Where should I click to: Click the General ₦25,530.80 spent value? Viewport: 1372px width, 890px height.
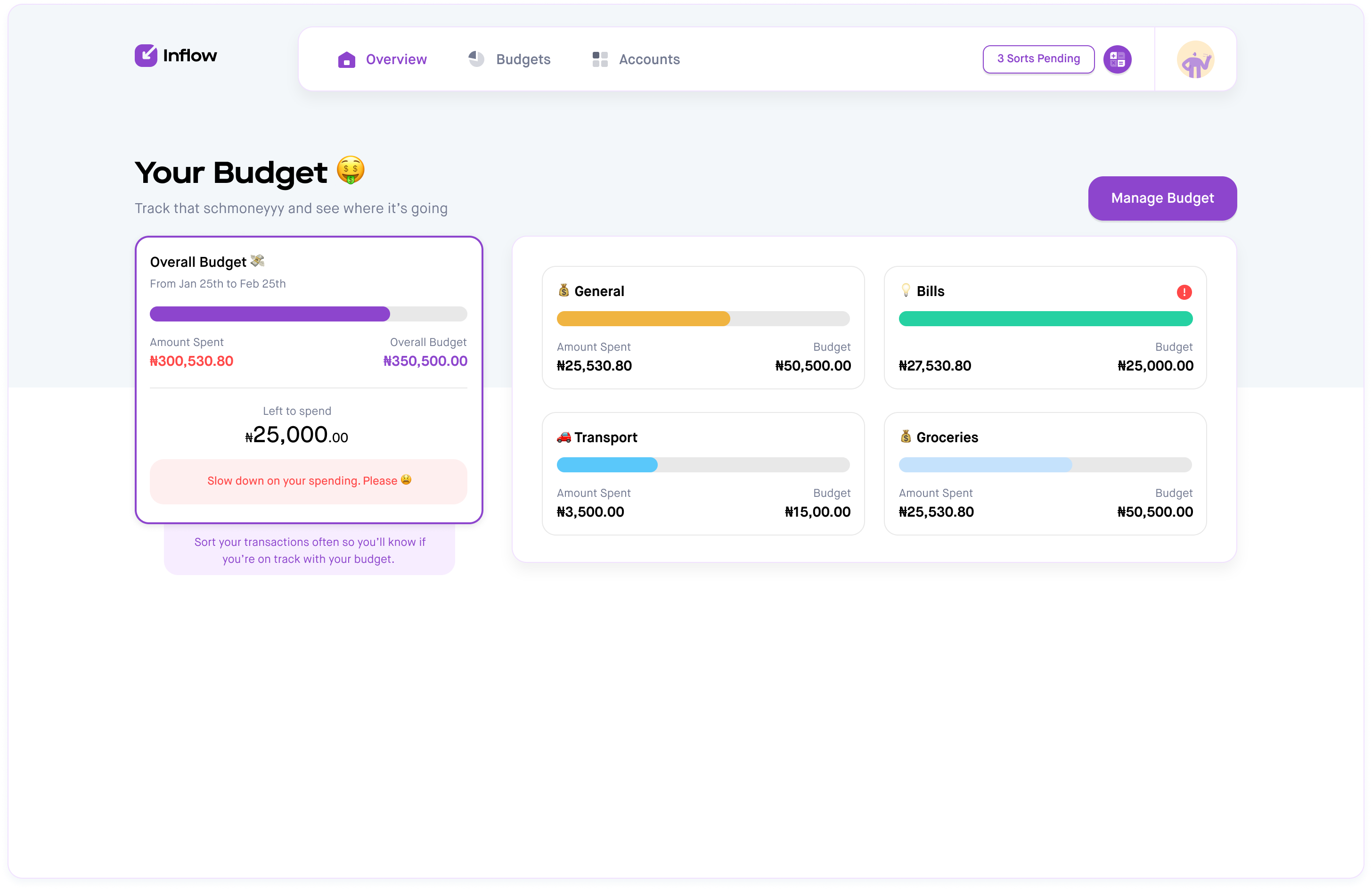[594, 366]
